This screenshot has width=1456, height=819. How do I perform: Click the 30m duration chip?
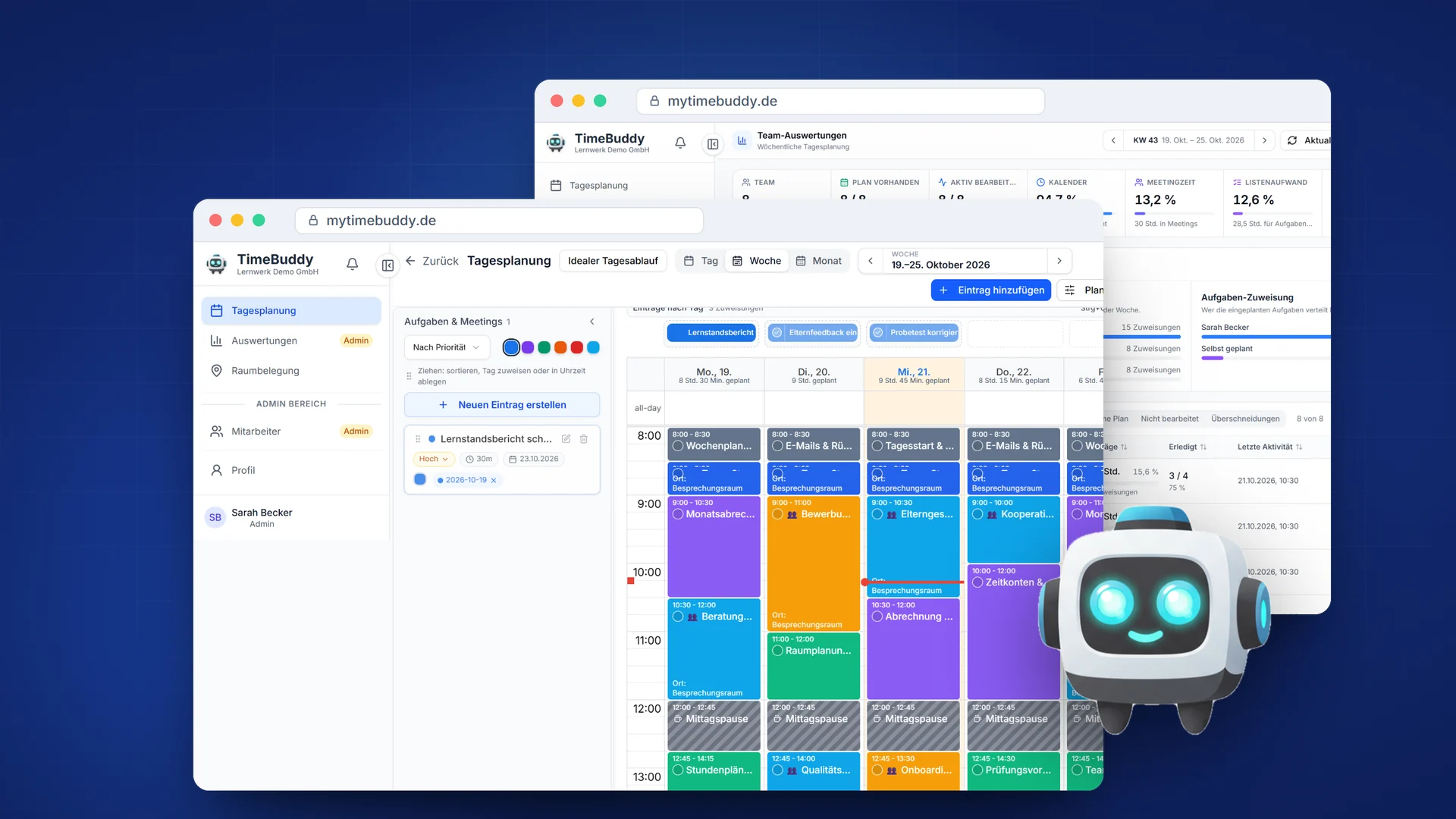pos(479,459)
